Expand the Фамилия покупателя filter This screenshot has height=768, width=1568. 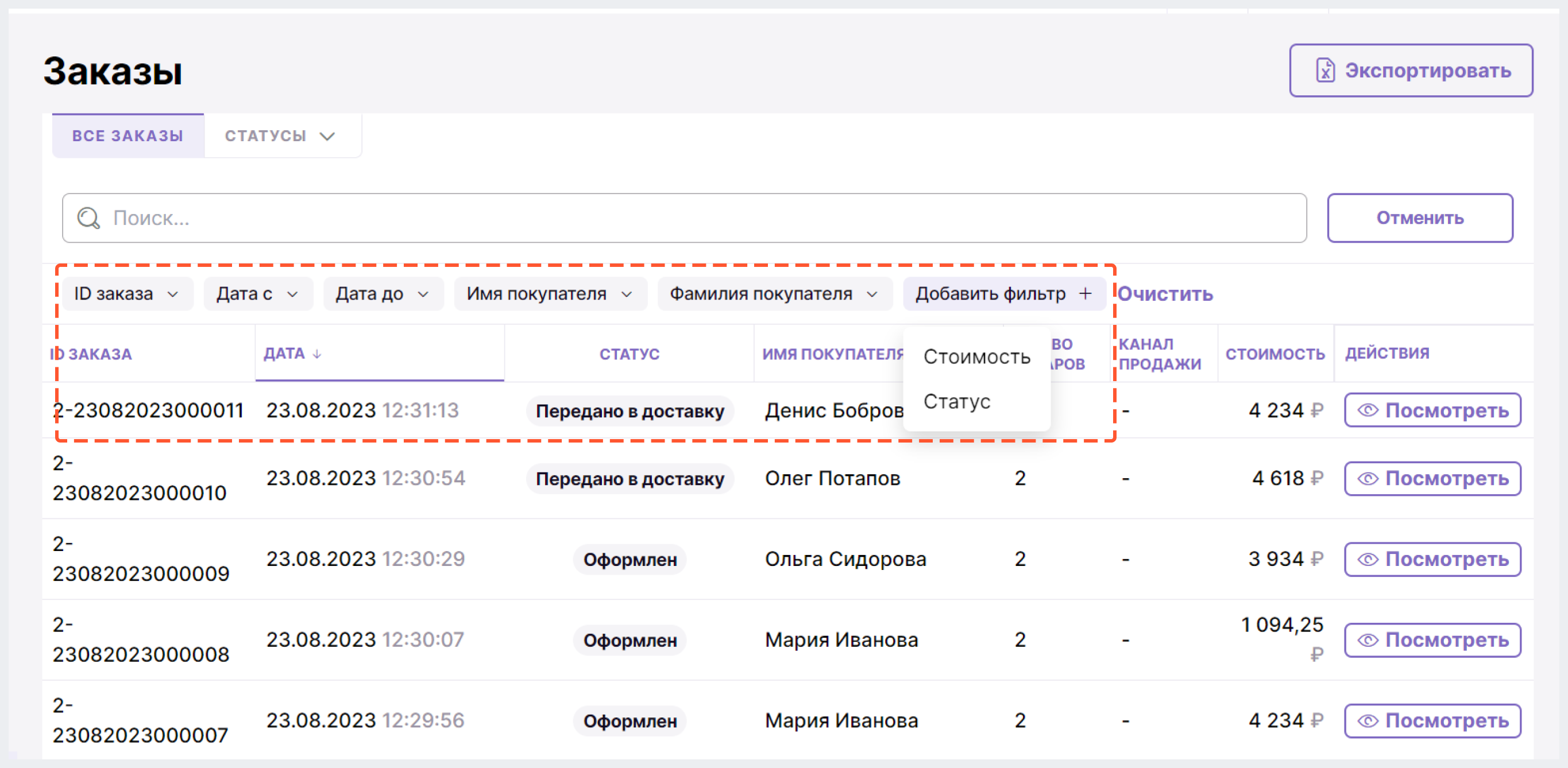[774, 294]
